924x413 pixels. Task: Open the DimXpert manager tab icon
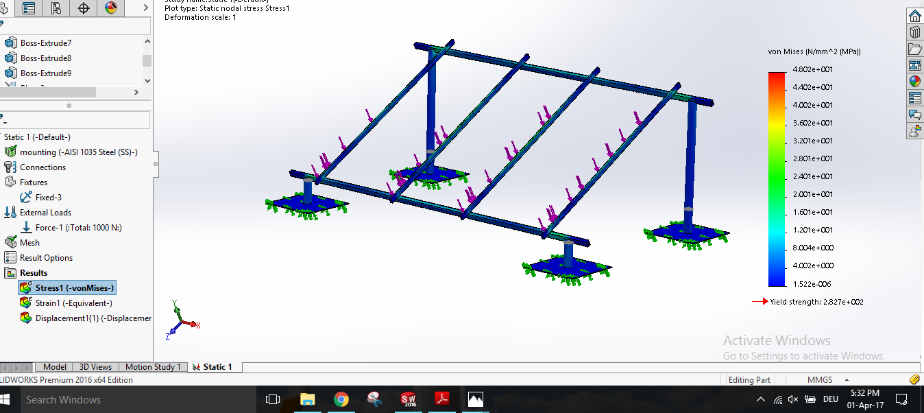coord(83,8)
